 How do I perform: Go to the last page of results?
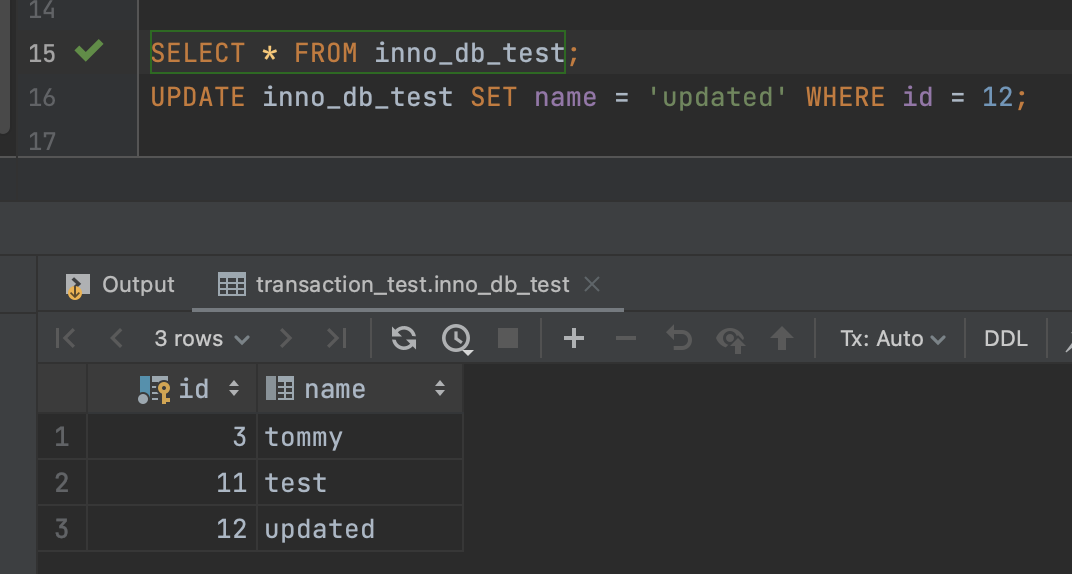coord(337,339)
